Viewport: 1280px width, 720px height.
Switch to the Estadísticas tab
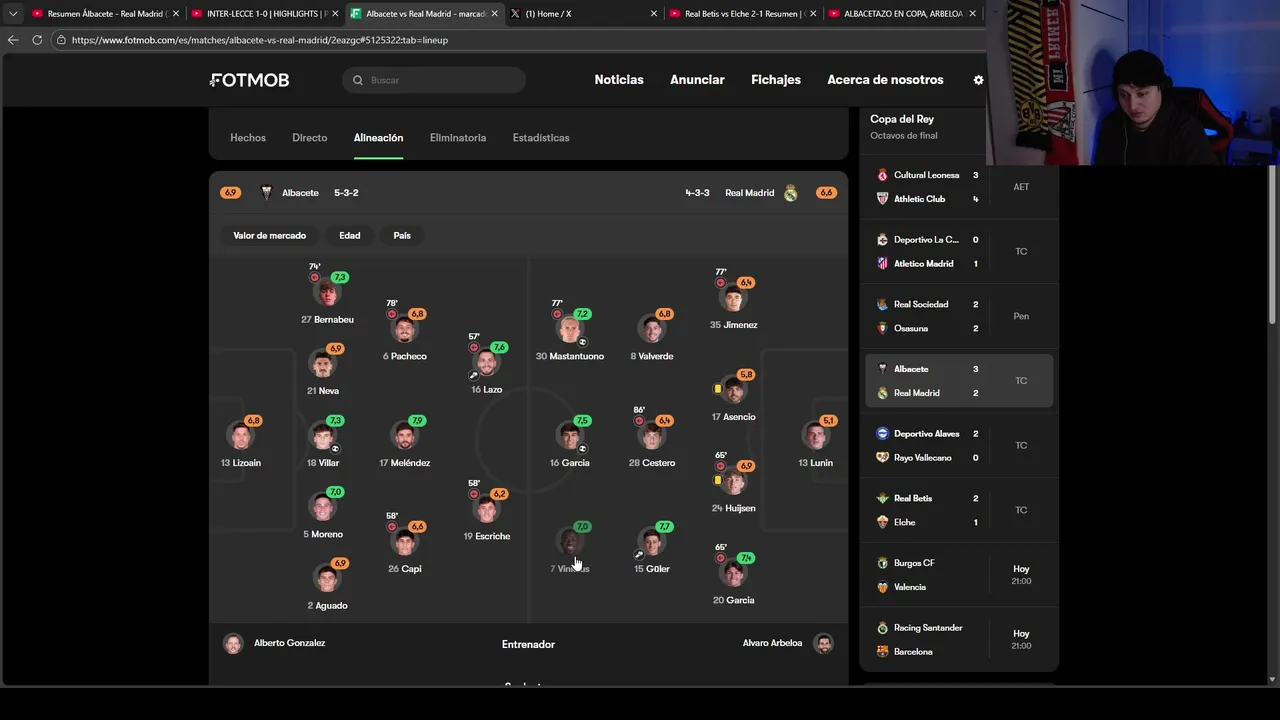tap(541, 138)
